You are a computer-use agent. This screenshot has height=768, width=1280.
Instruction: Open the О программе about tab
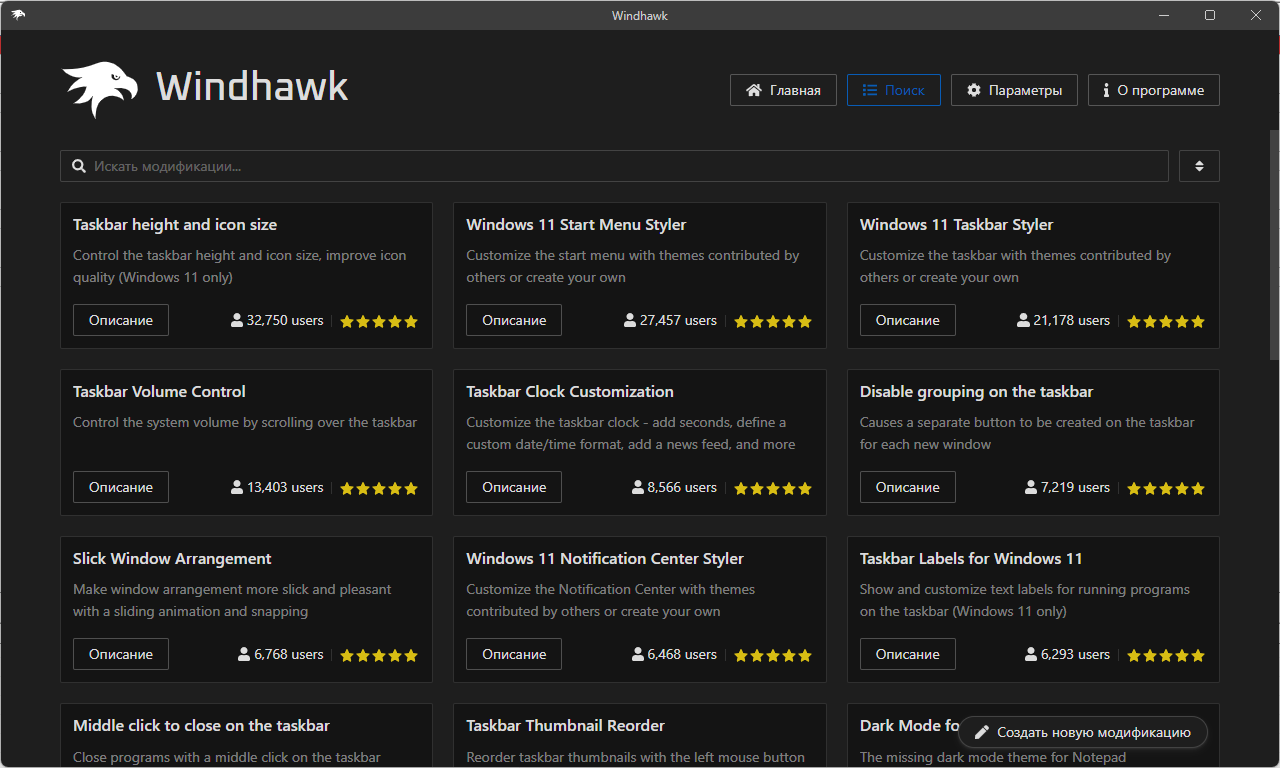(x=1154, y=90)
